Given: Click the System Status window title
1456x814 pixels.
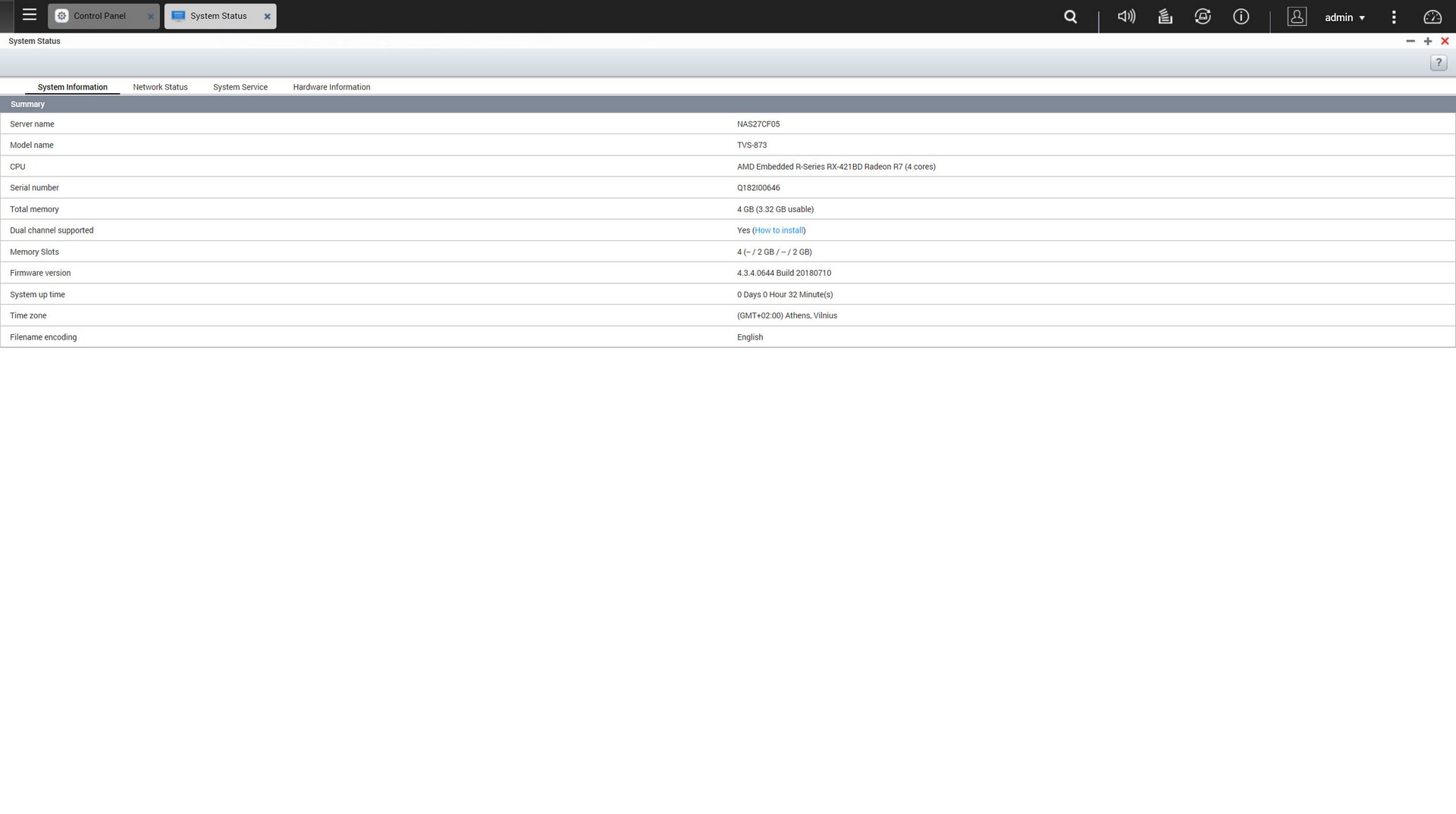Looking at the screenshot, I should 34,41.
